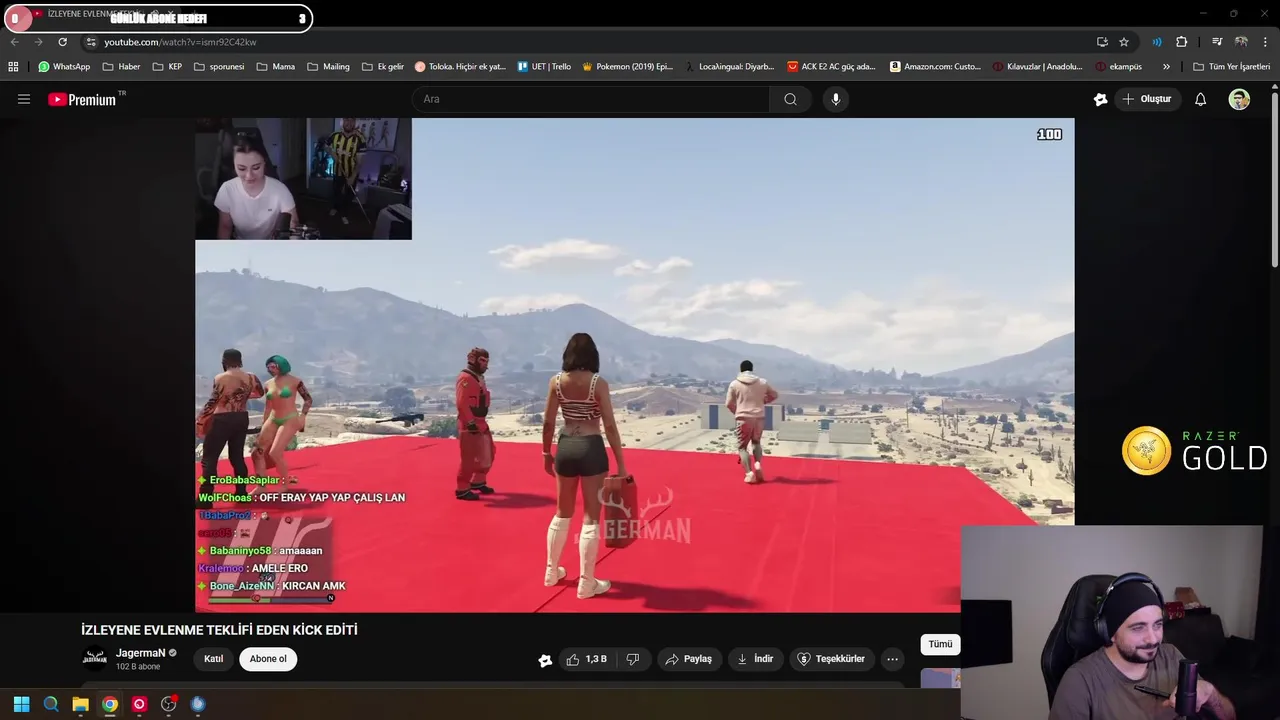Image resolution: width=1280 pixels, height=720 pixels.
Task: Open the ACK E2 AC güç bookmark
Action: tap(831, 67)
